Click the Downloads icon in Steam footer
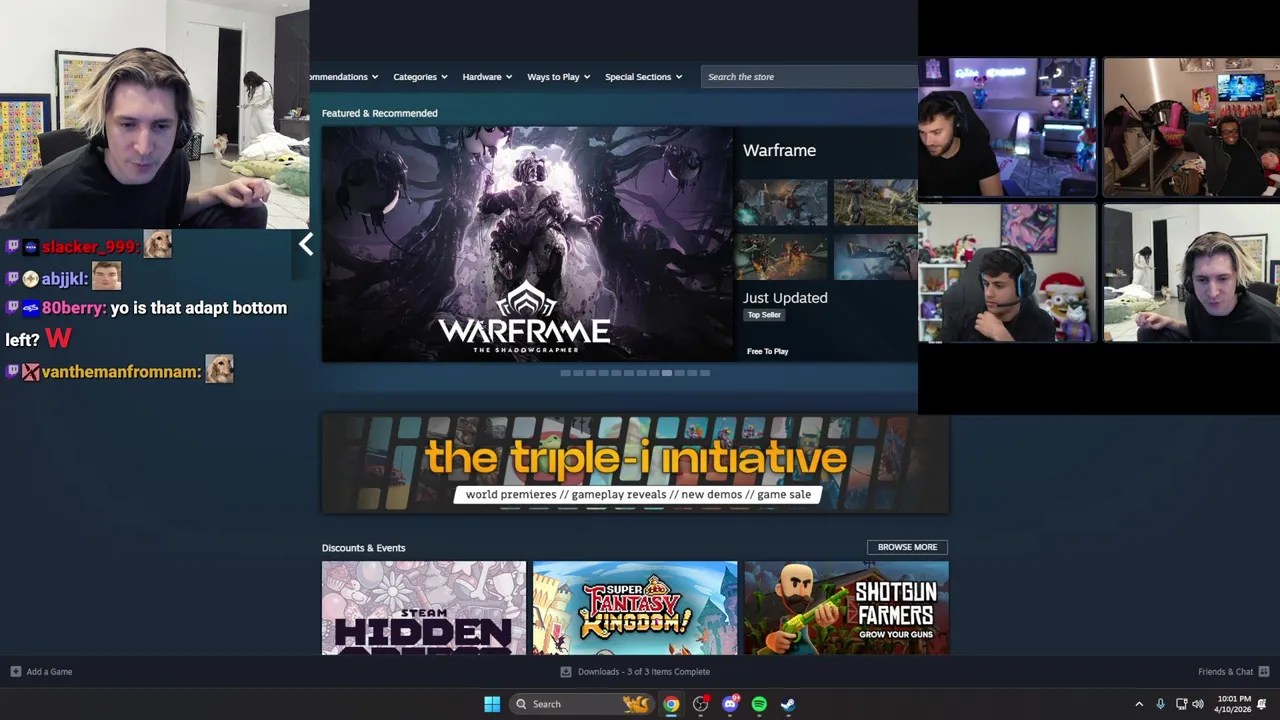The height and width of the screenshot is (720, 1280). click(x=566, y=672)
